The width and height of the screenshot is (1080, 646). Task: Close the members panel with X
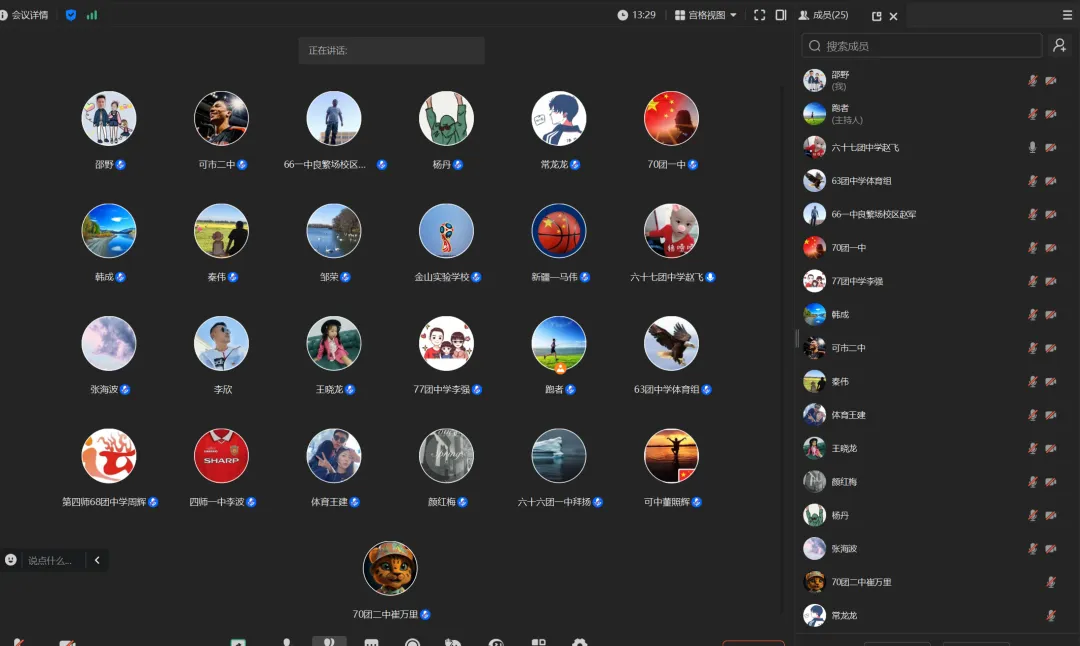[x=893, y=16]
